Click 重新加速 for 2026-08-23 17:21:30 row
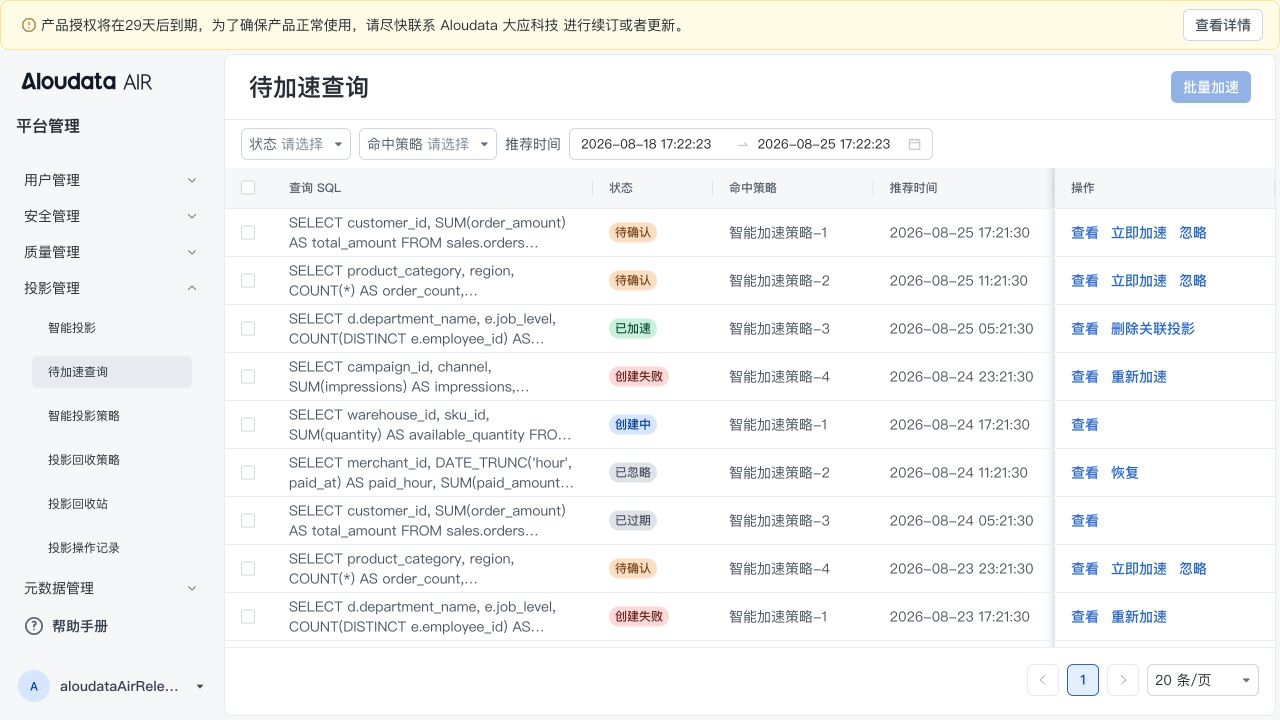Image resolution: width=1280 pixels, height=720 pixels. point(1139,616)
